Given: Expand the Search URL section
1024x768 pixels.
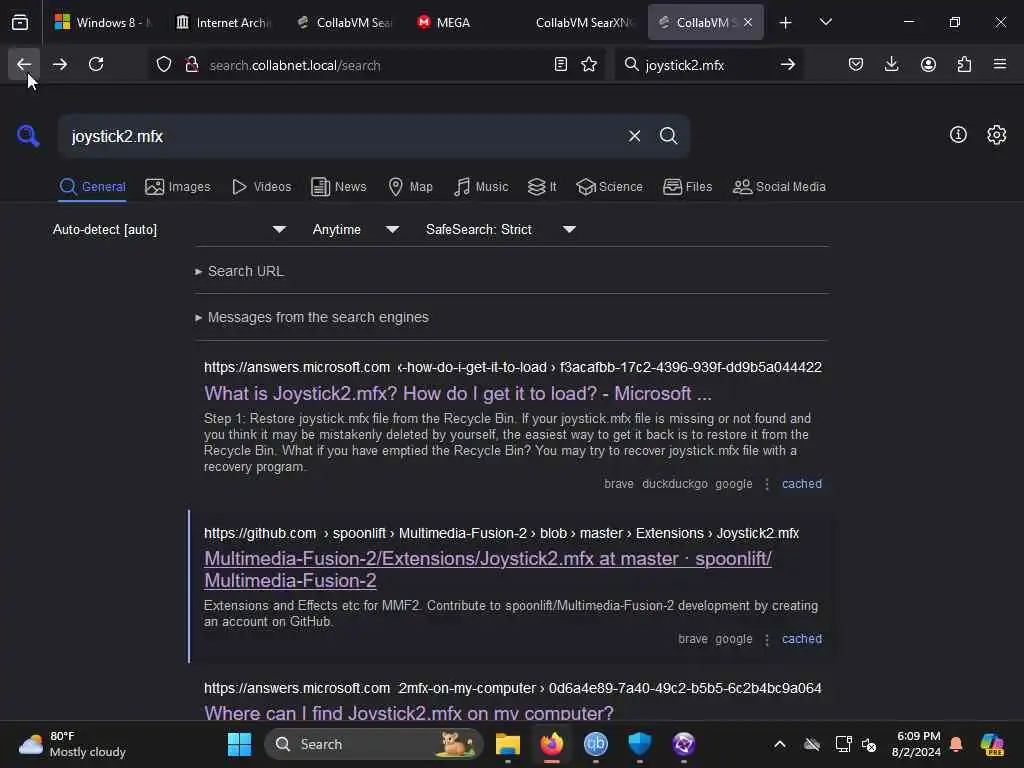Looking at the screenshot, I should tap(240, 271).
